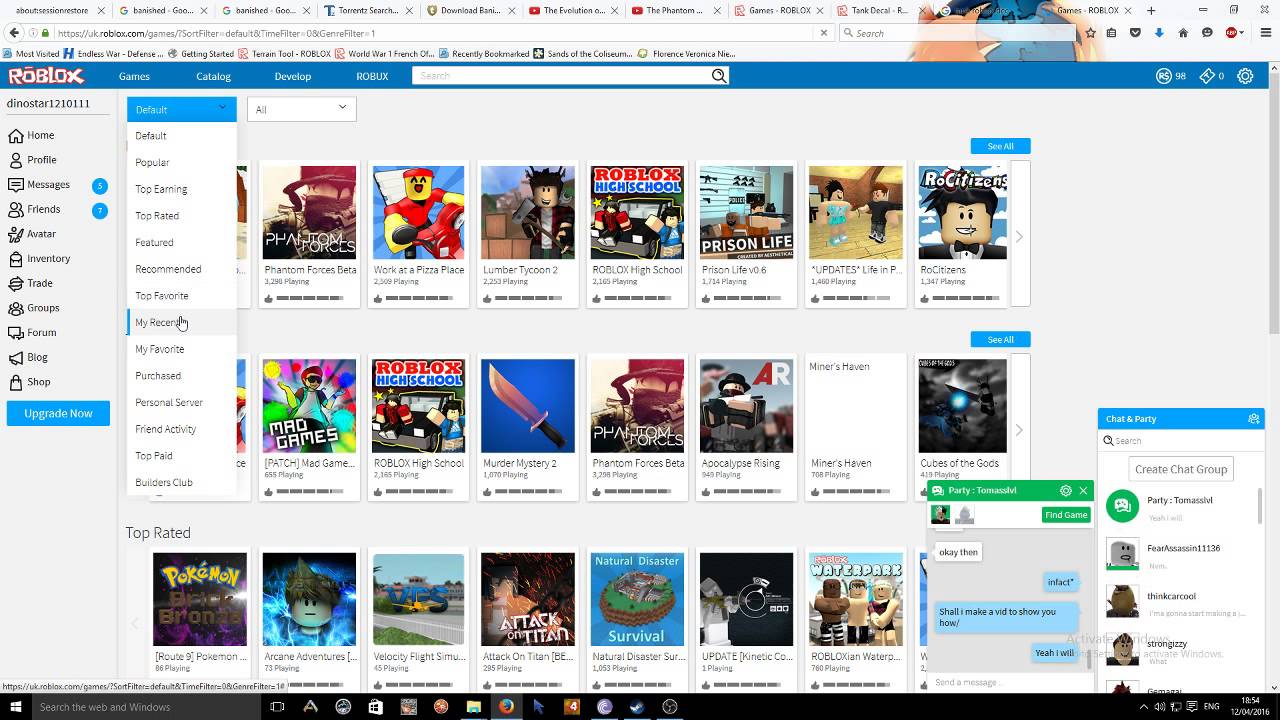The height and width of the screenshot is (720, 1280).
Task: Click the Chat & Party search field
Action: click(x=1181, y=440)
